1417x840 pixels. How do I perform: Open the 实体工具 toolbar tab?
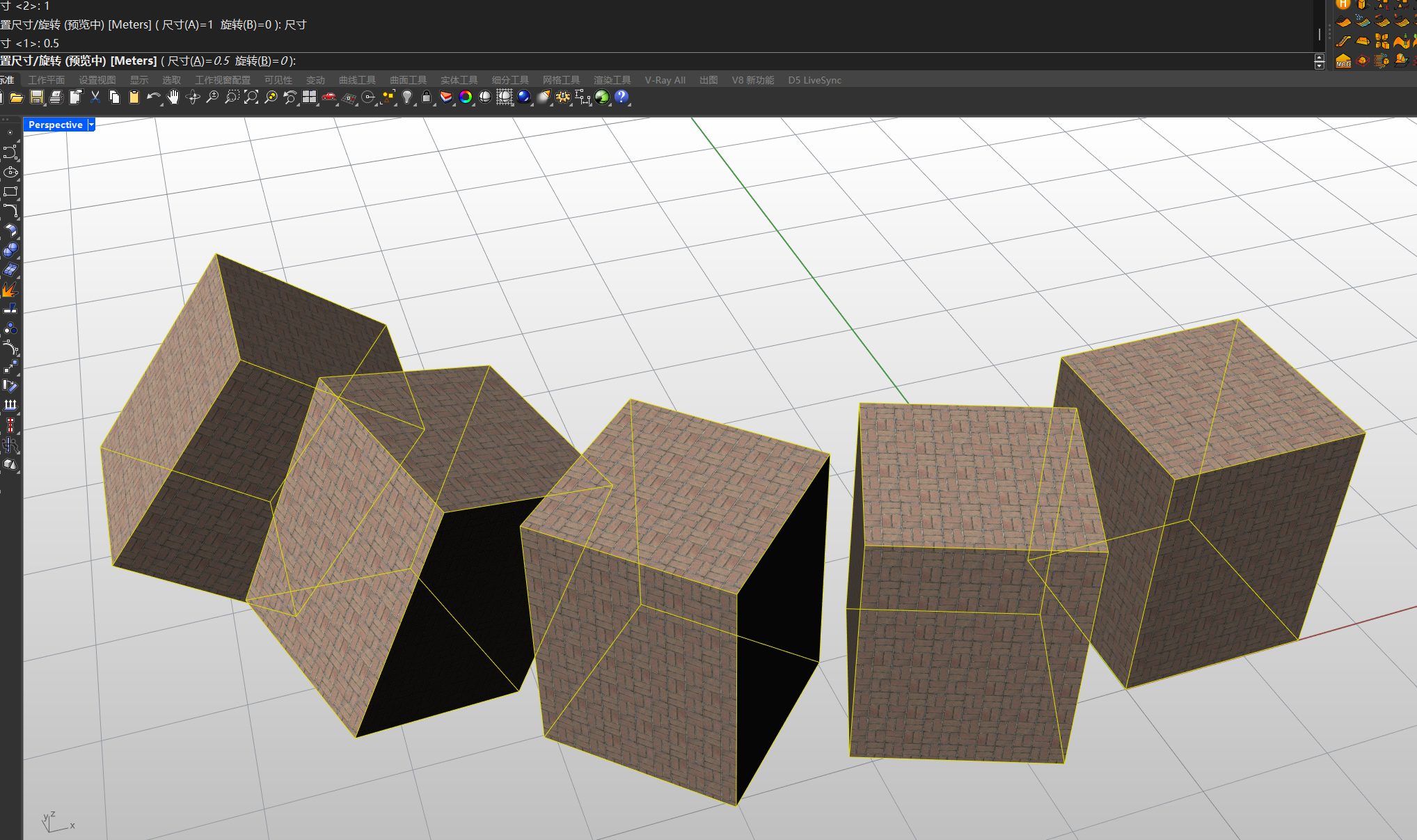point(459,80)
